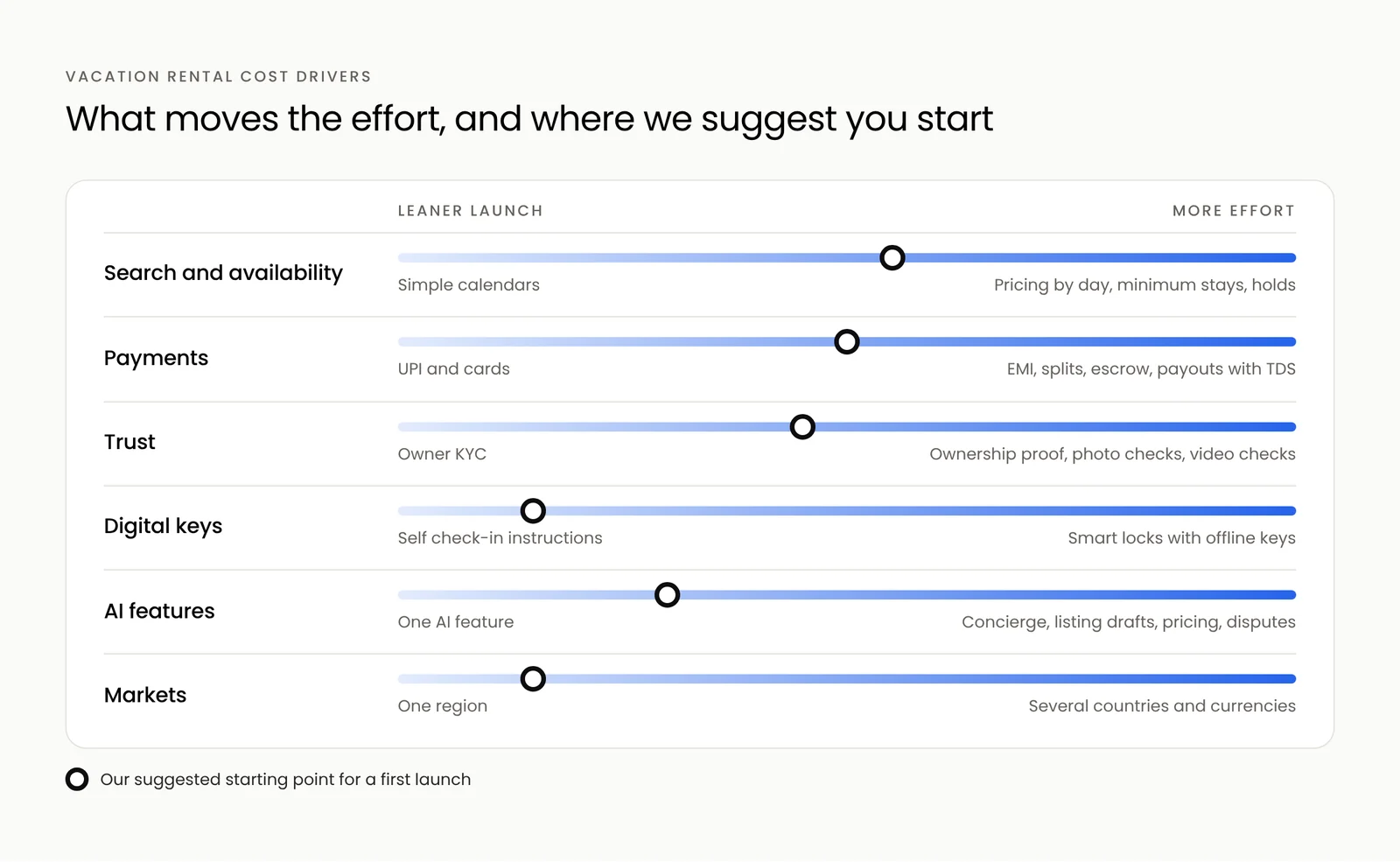Select the Markets row label
This screenshot has height=862, width=1400.
[x=145, y=695]
